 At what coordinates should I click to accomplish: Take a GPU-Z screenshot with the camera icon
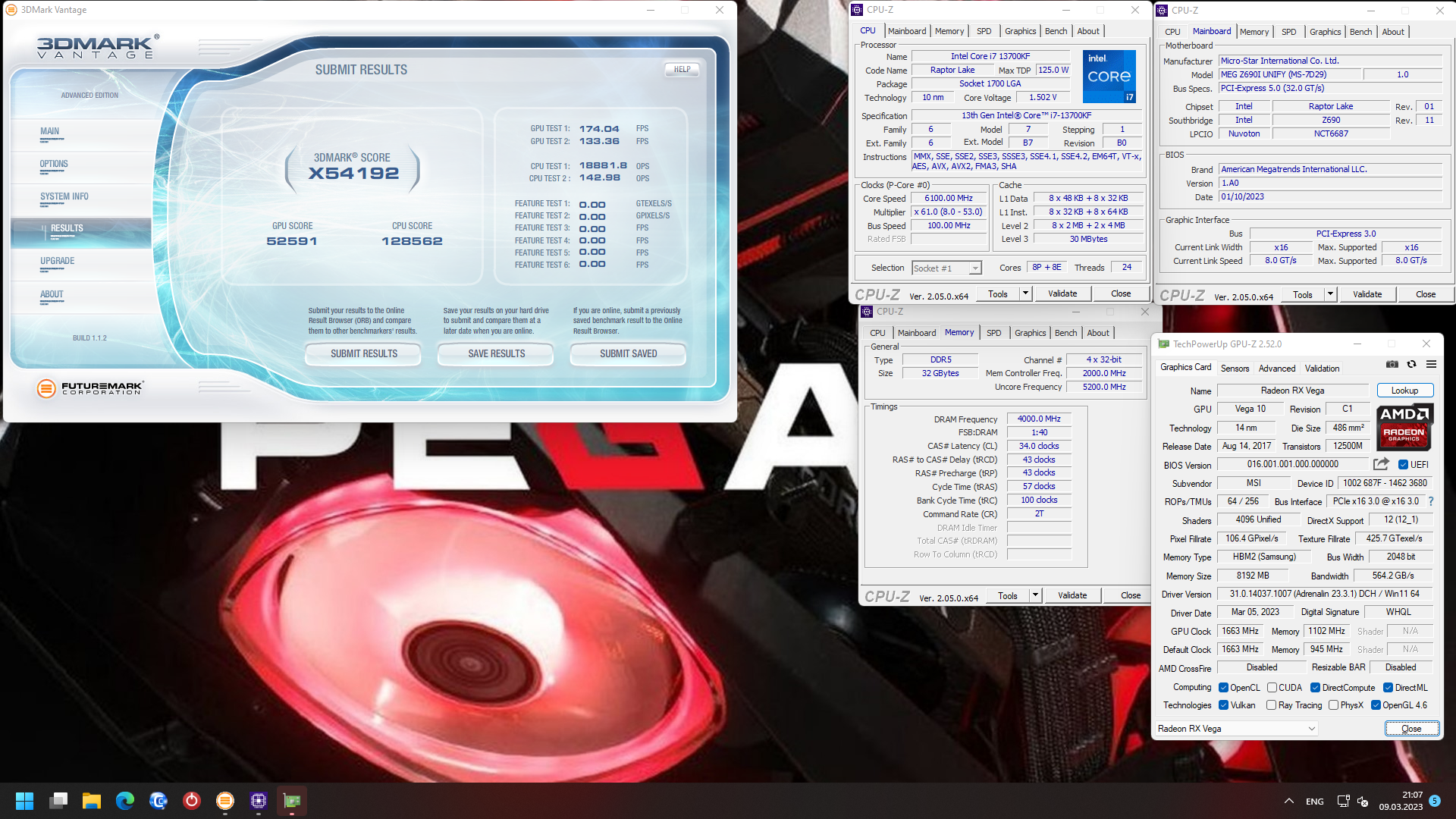click(x=1392, y=364)
